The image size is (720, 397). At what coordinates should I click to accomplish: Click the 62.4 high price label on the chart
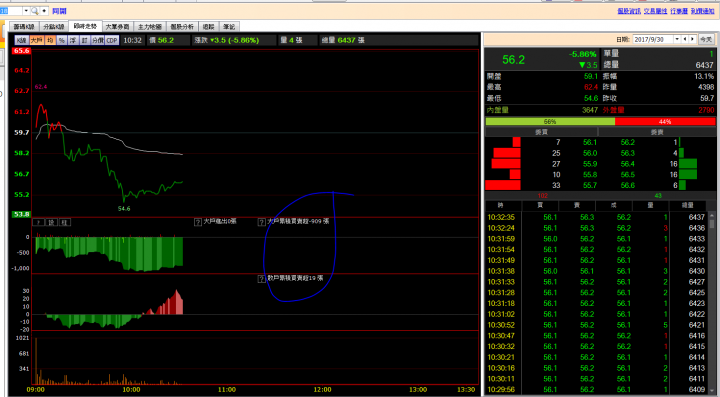(x=40, y=87)
